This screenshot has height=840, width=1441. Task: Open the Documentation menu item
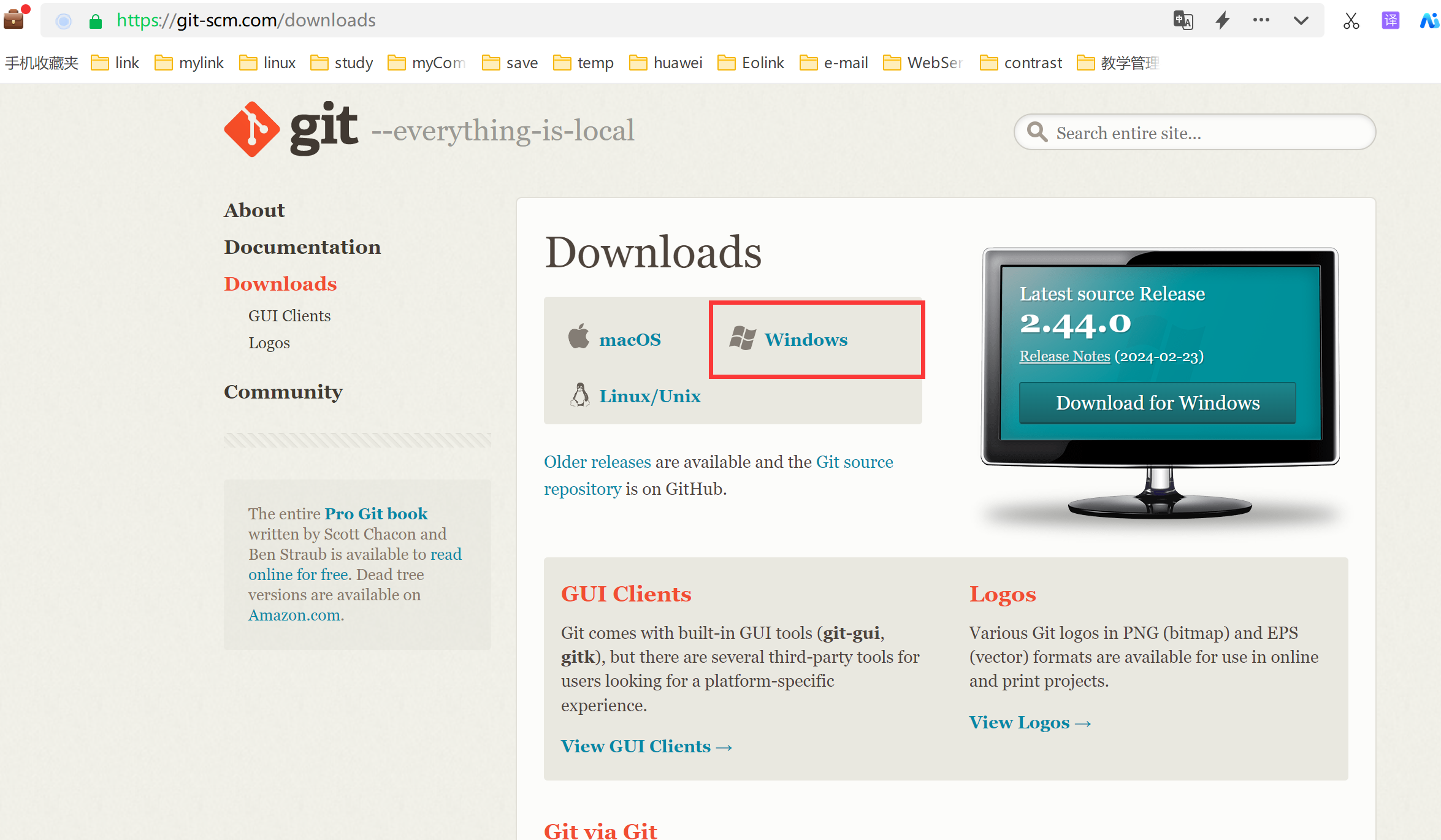[302, 246]
